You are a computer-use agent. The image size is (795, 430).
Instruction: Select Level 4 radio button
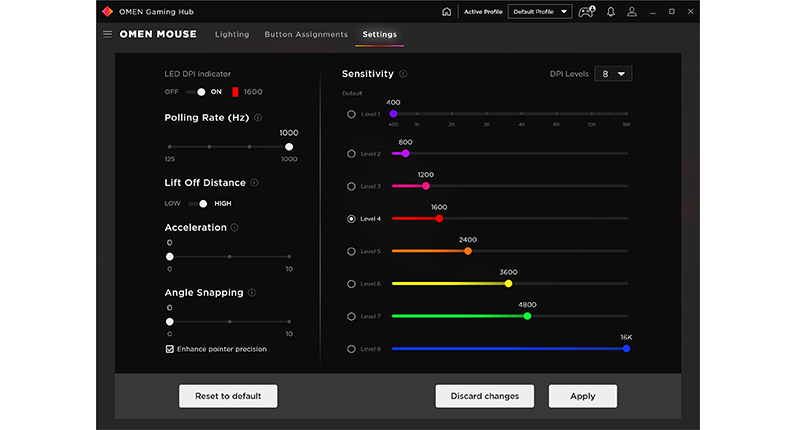[x=351, y=219]
